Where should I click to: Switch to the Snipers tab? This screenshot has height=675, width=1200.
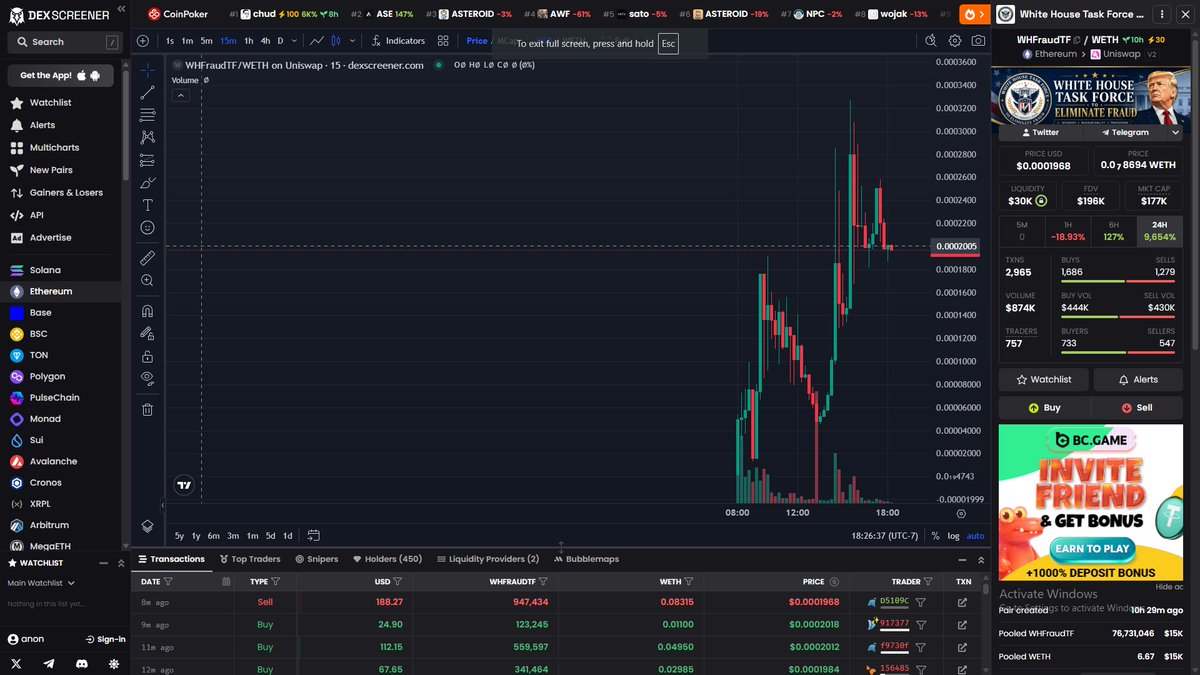[316, 559]
